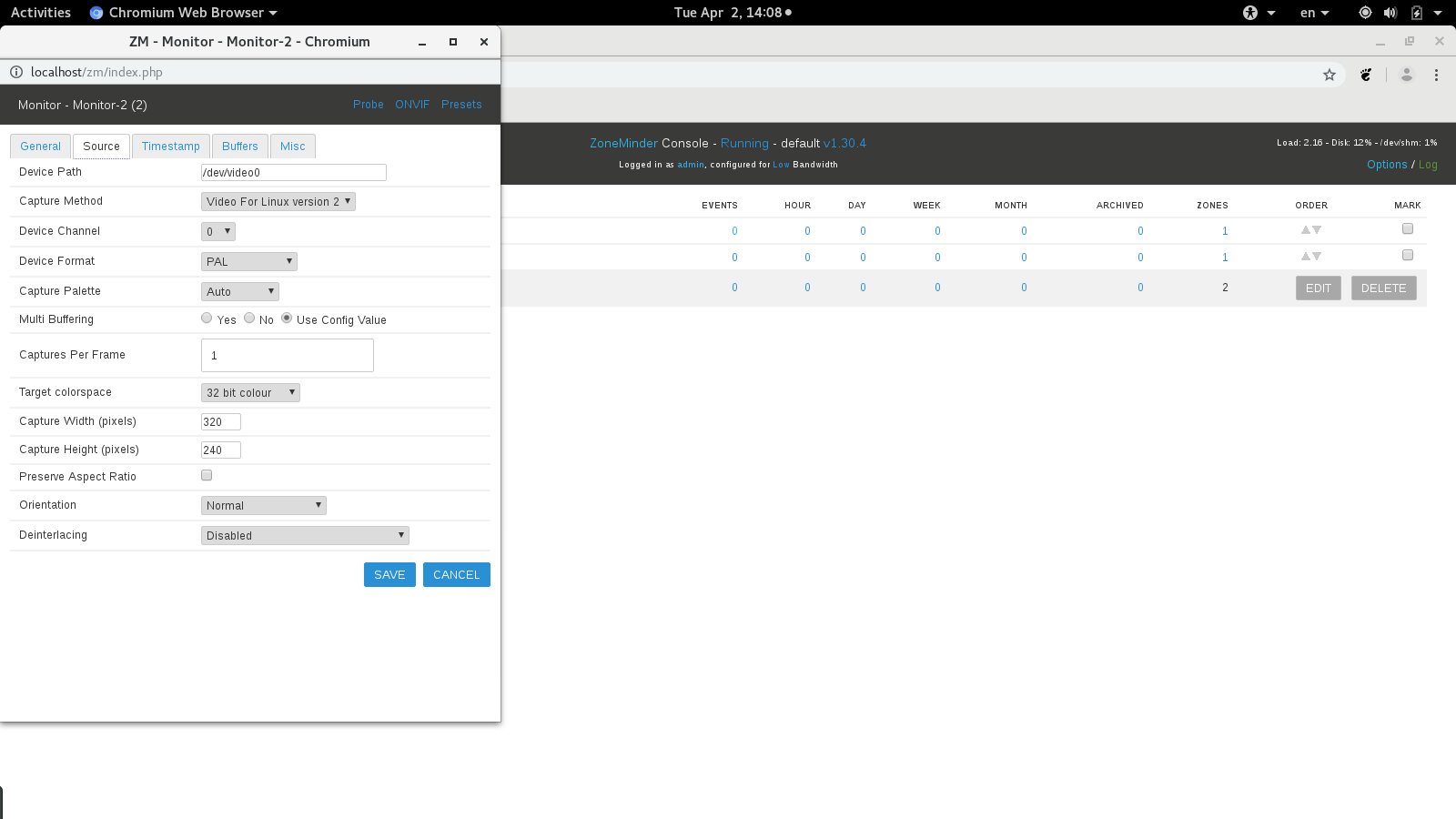The height and width of the screenshot is (819, 1456).
Task: Click the site information icon in popup address bar
Action: click(x=16, y=72)
